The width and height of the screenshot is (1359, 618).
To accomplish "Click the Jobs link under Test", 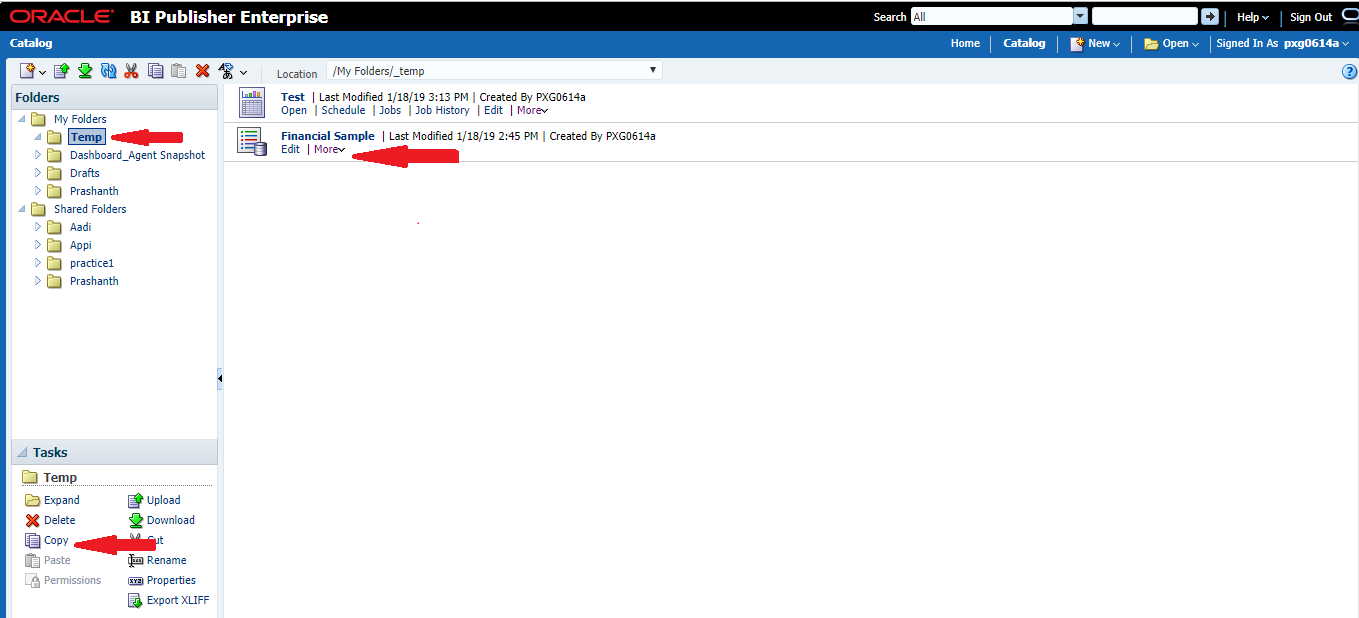I will [x=390, y=111].
